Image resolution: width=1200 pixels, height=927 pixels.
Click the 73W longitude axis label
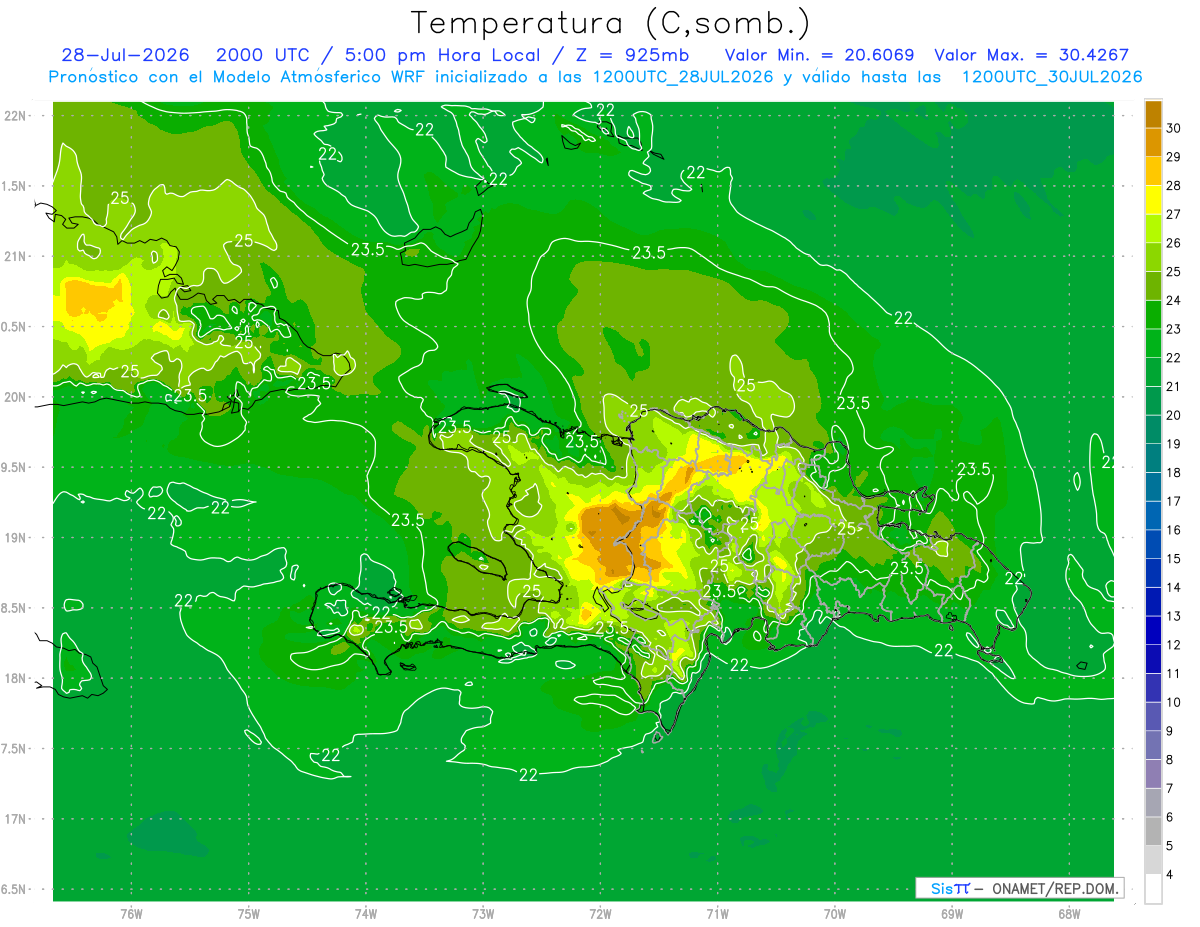click(x=483, y=914)
